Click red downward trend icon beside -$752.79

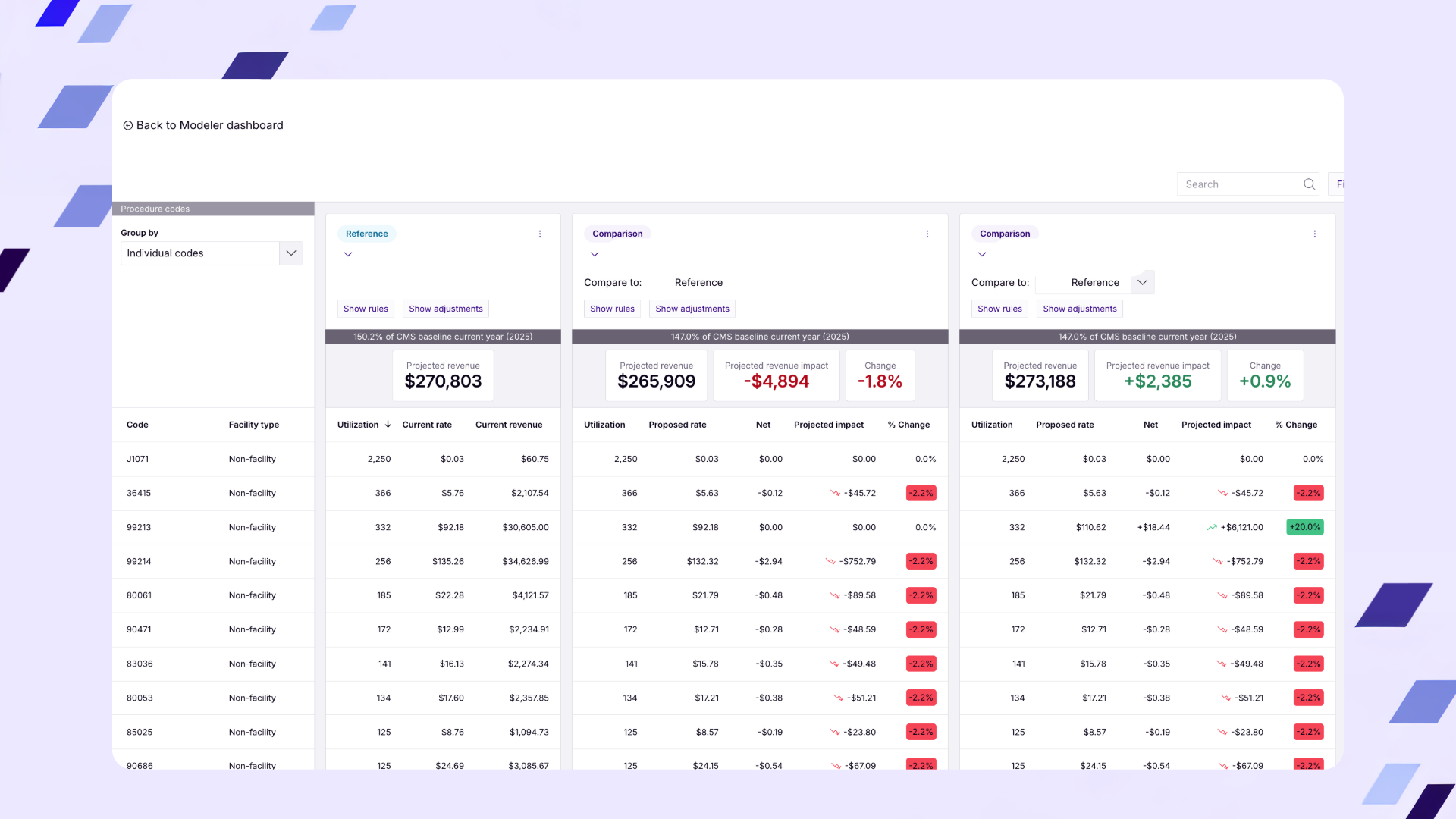click(x=830, y=562)
